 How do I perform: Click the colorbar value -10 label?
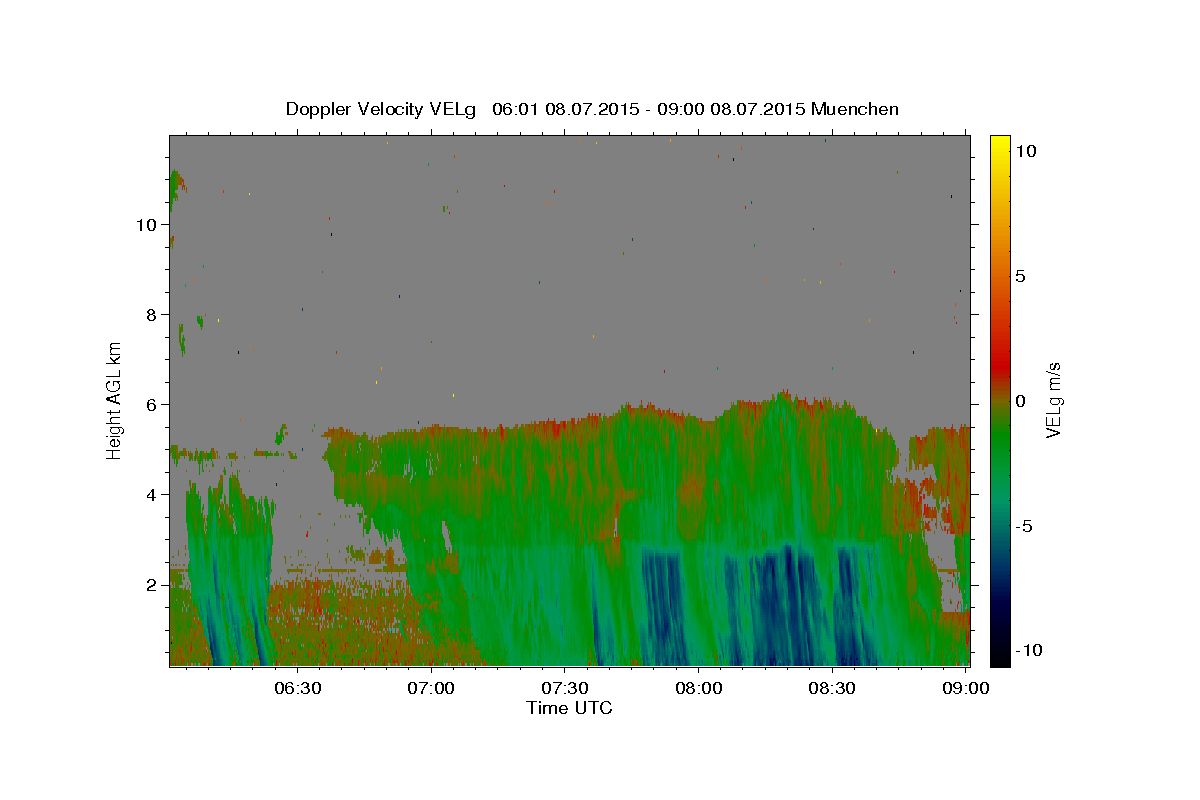[x=1028, y=651]
